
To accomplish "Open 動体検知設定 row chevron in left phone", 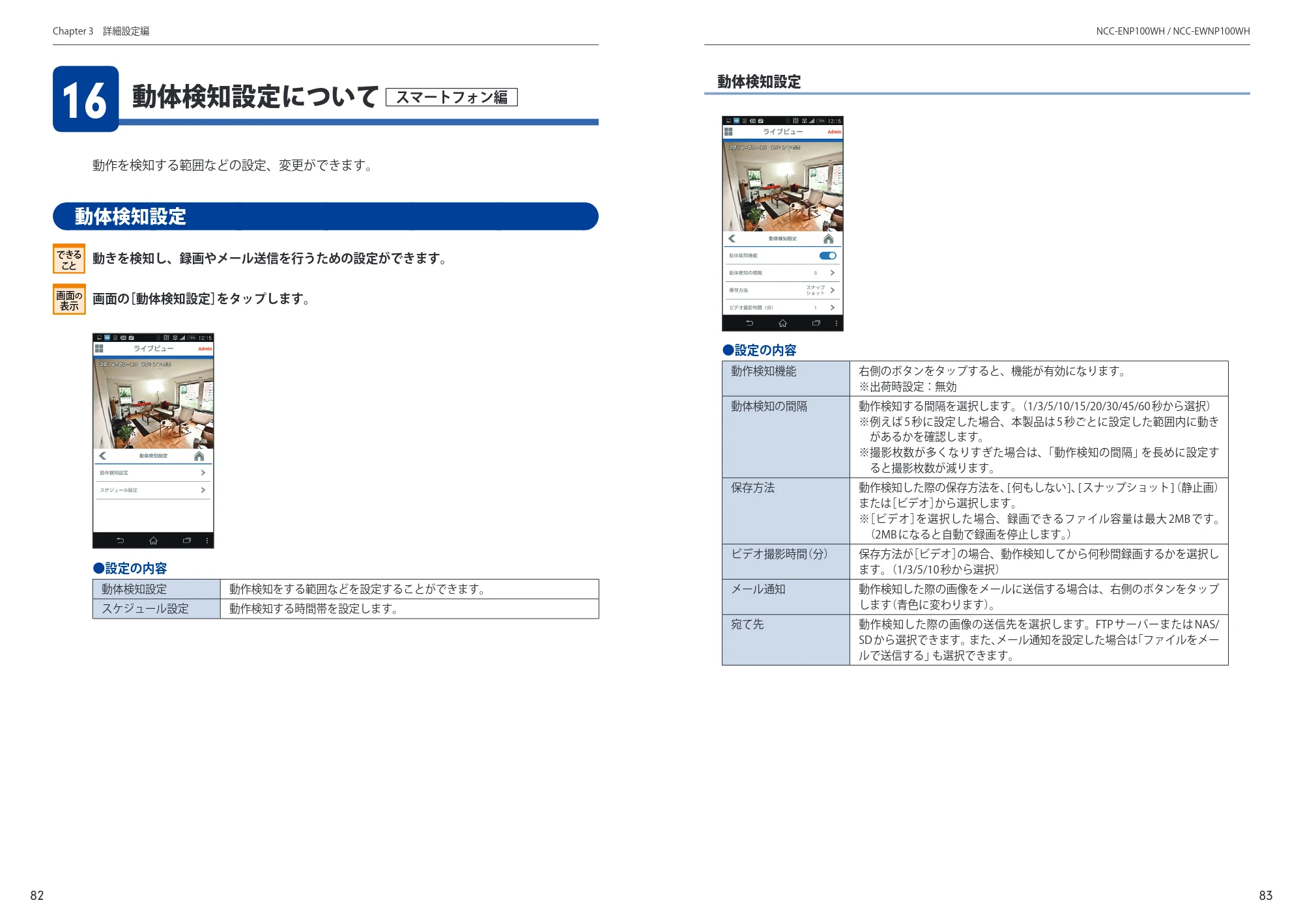I will (203, 473).
